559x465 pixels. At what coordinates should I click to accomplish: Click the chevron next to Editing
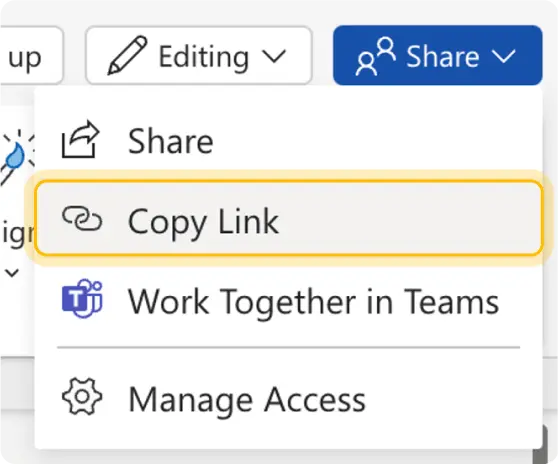point(274,56)
